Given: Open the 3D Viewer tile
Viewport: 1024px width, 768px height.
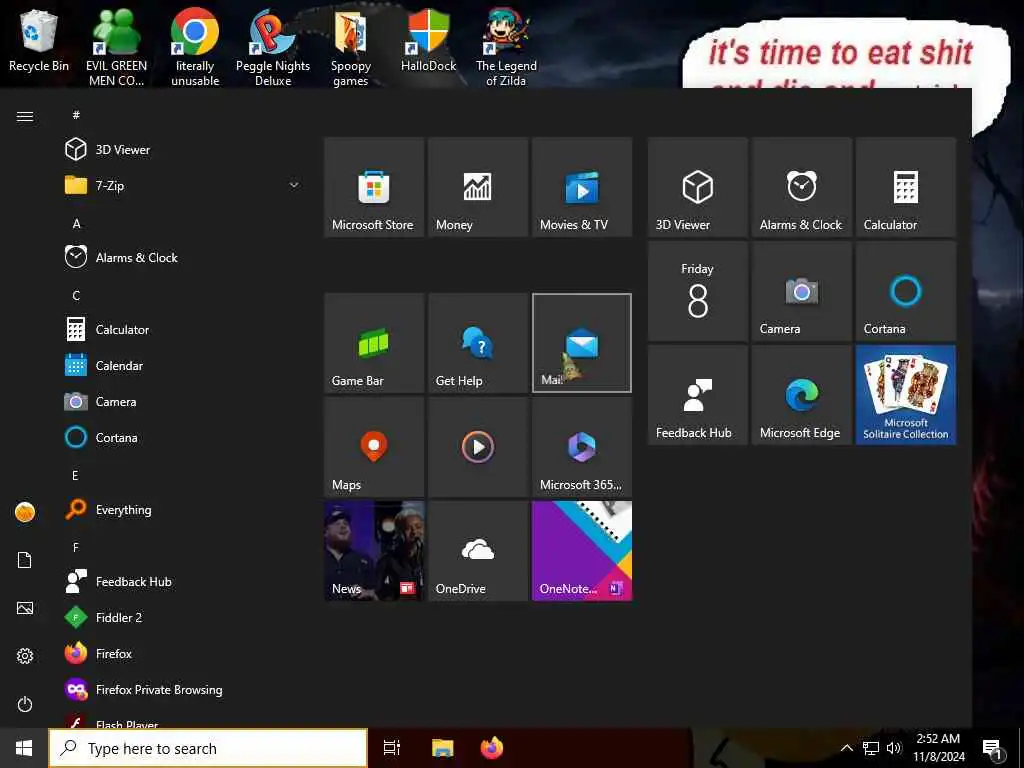Looking at the screenshot, I should click(x=697, y=187).
